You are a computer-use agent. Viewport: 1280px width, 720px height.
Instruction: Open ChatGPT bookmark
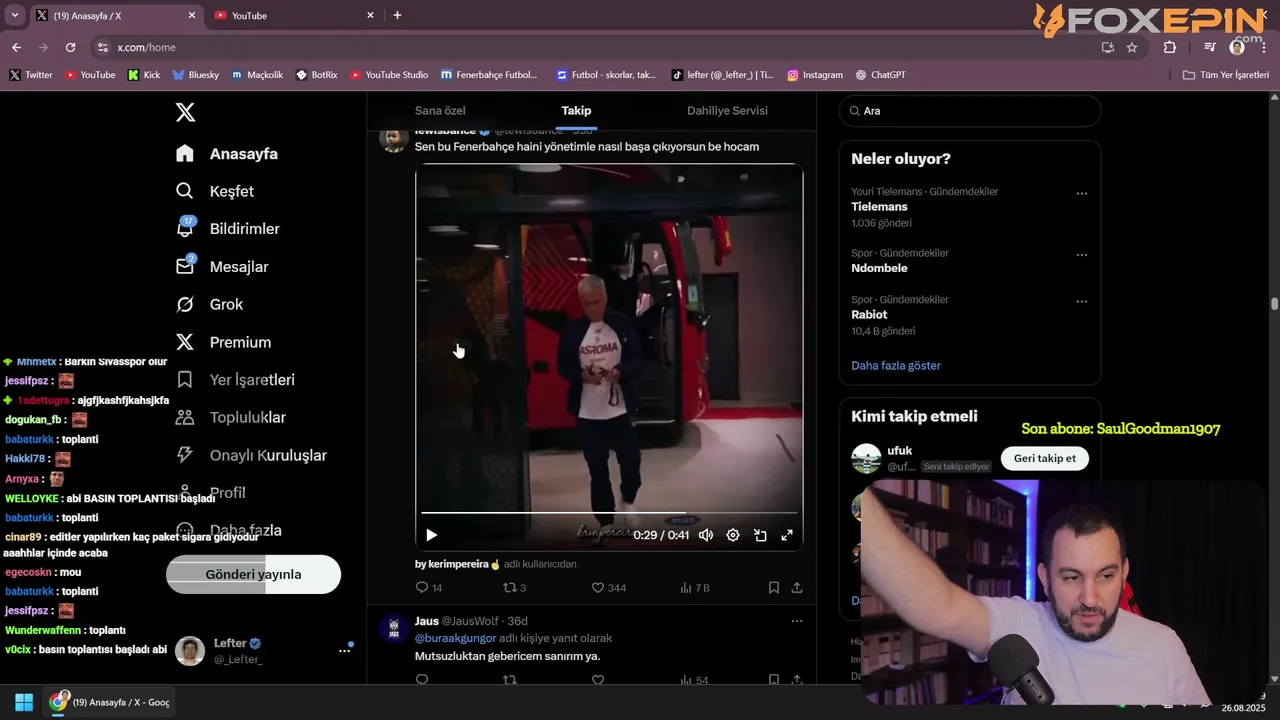[x=881, y=74]
